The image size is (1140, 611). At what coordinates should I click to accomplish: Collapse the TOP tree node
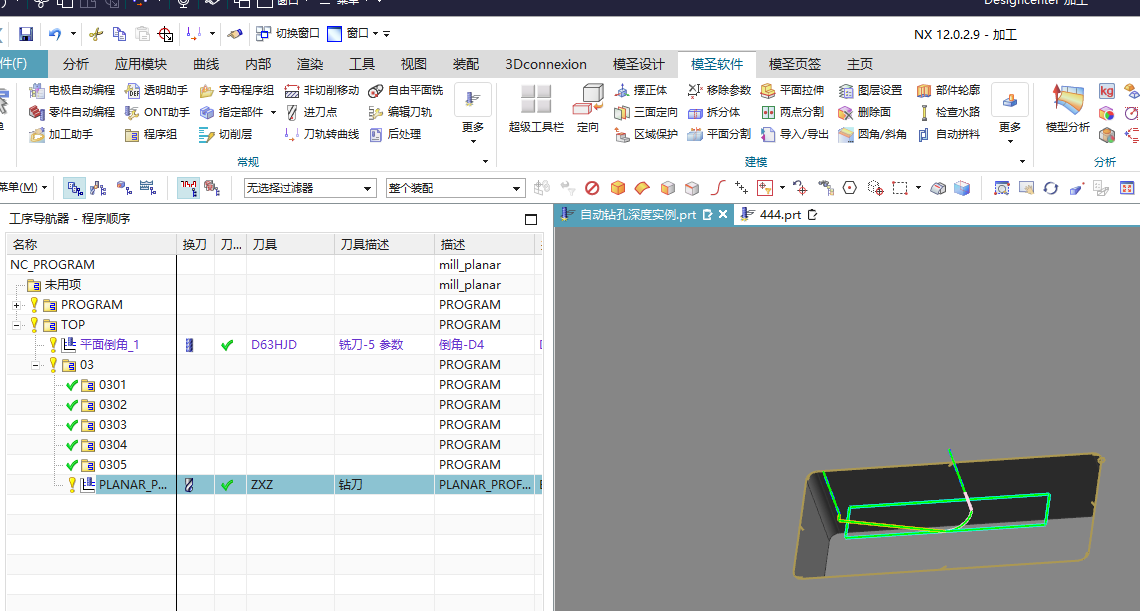16,325
